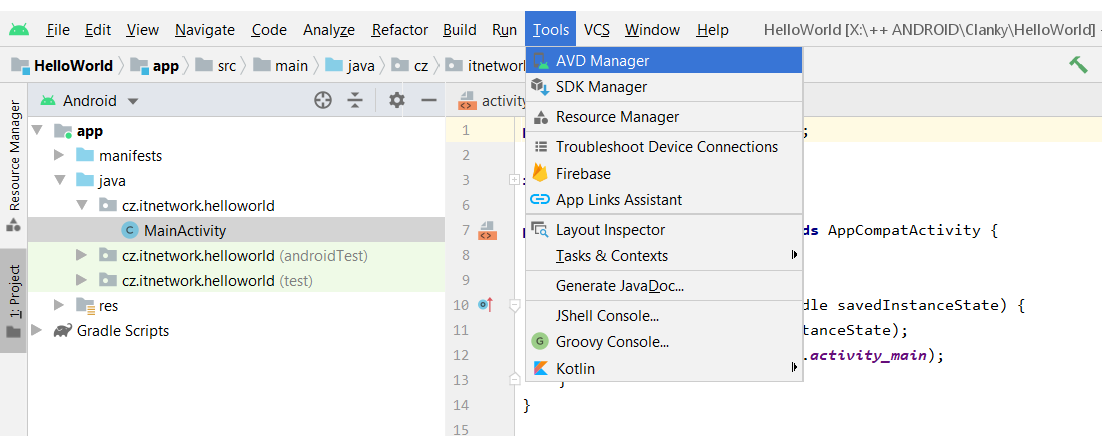Launch App Links Assistant
The width and height of the screenshot is (1102, 436).
point(618,199)
